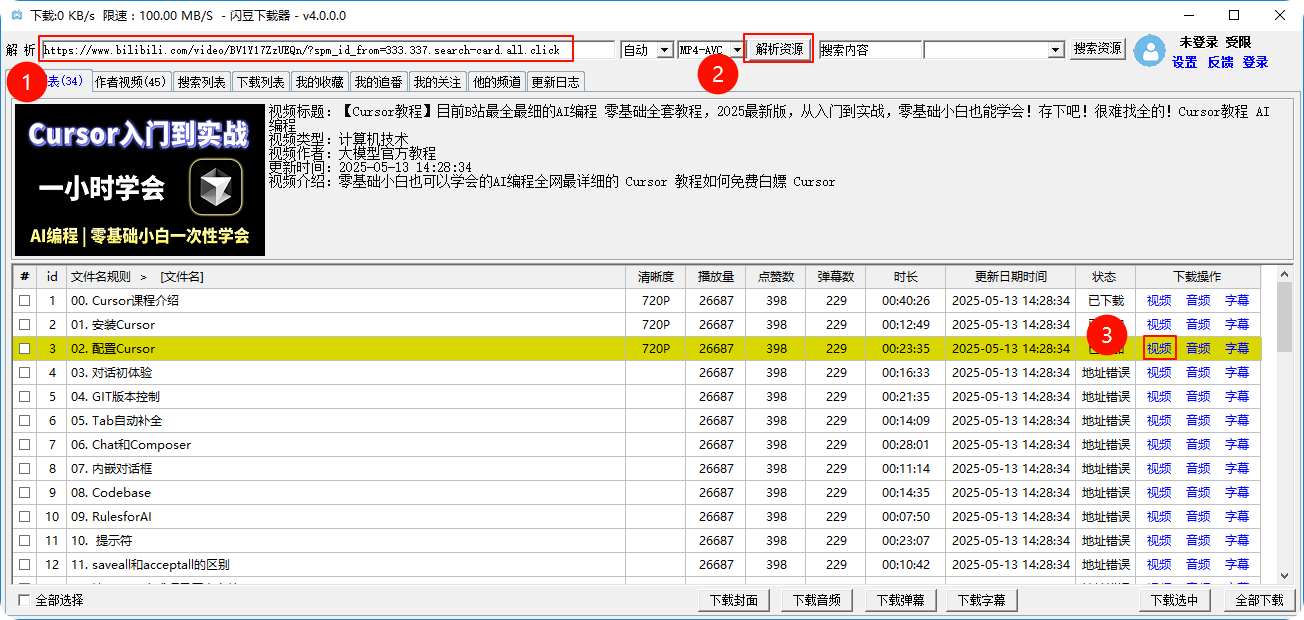The width and height of the screenshot is (1304, 620).
Task: Tick the checkbox for 01. 安装Cursor
Action: (24, 325)
